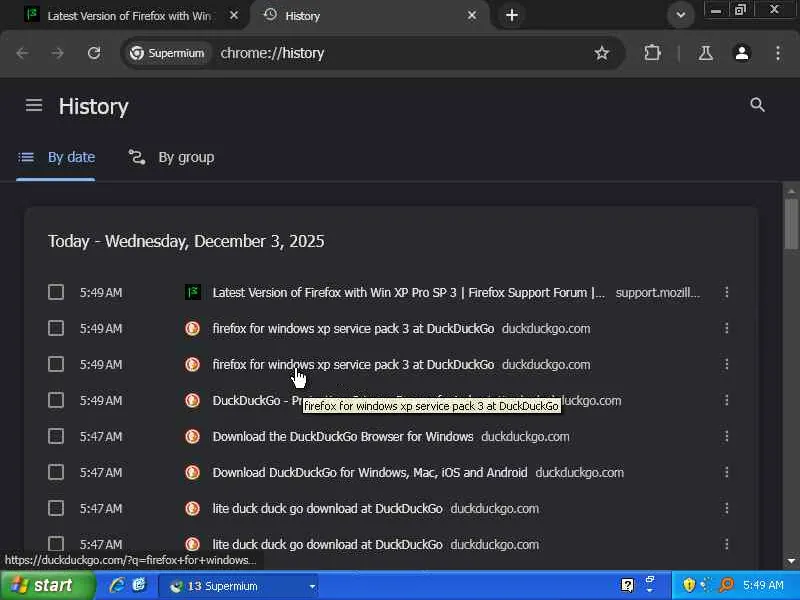The height and width of the screenshot is (600, 800).
Task: Click the second quick launch browser icon
Action: [x=139, y=585]
